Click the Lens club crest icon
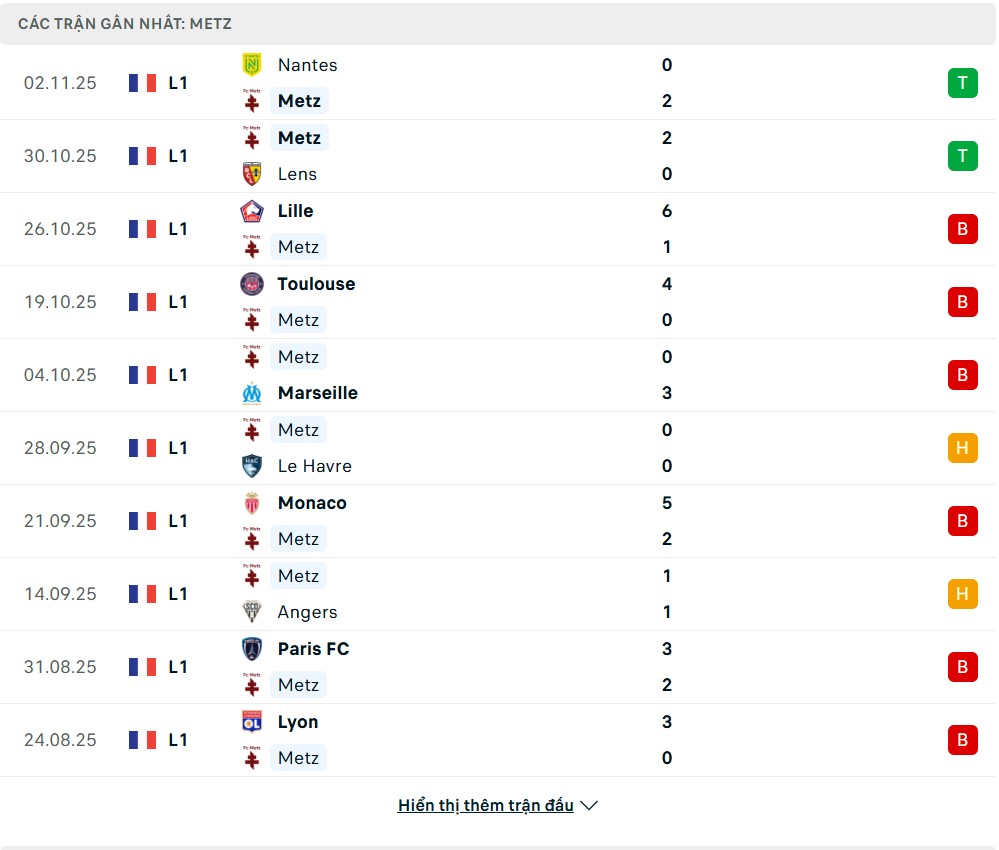This screenshot has width=999, height=850. tap(252, 174)
